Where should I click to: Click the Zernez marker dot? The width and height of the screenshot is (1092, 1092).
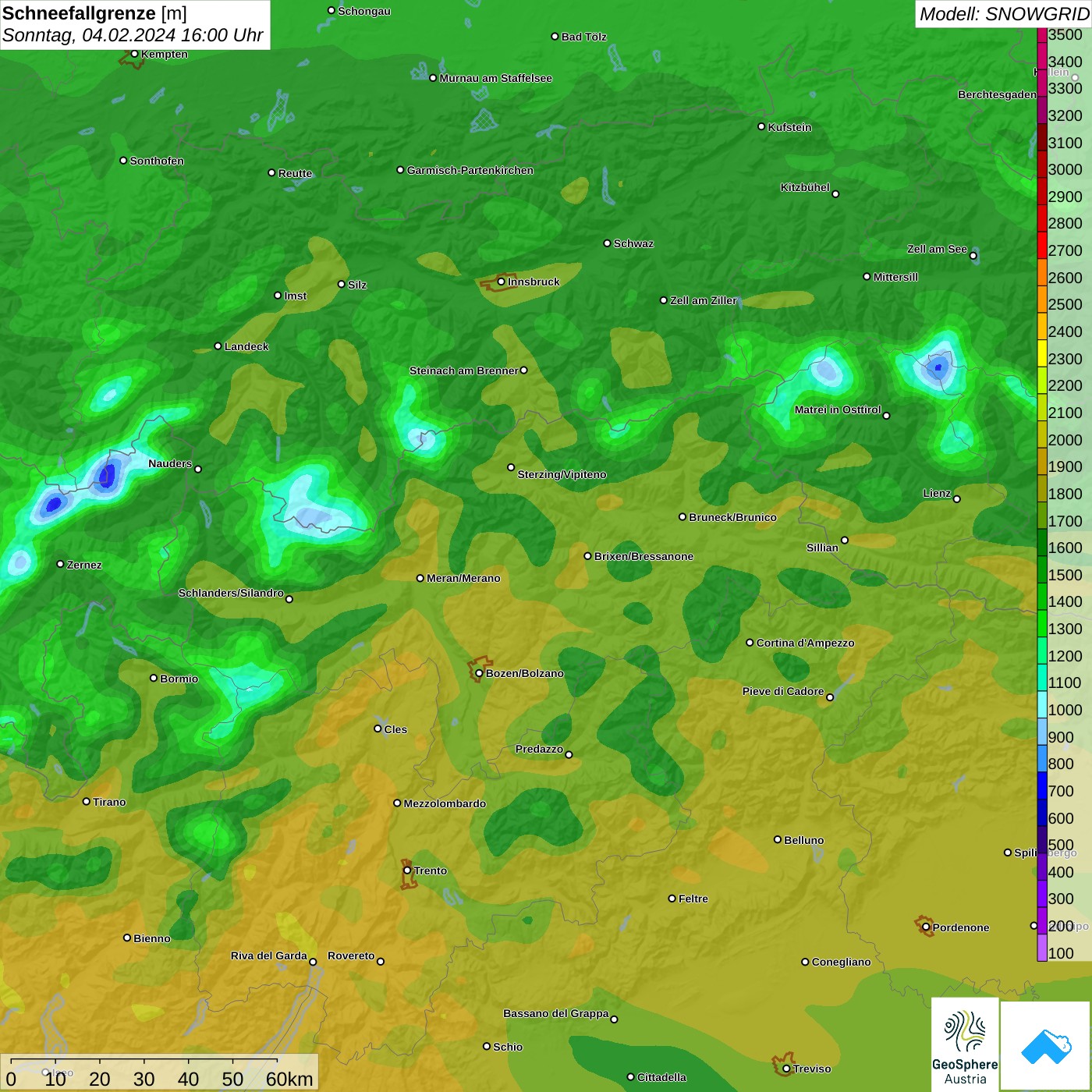coord(60,564)
